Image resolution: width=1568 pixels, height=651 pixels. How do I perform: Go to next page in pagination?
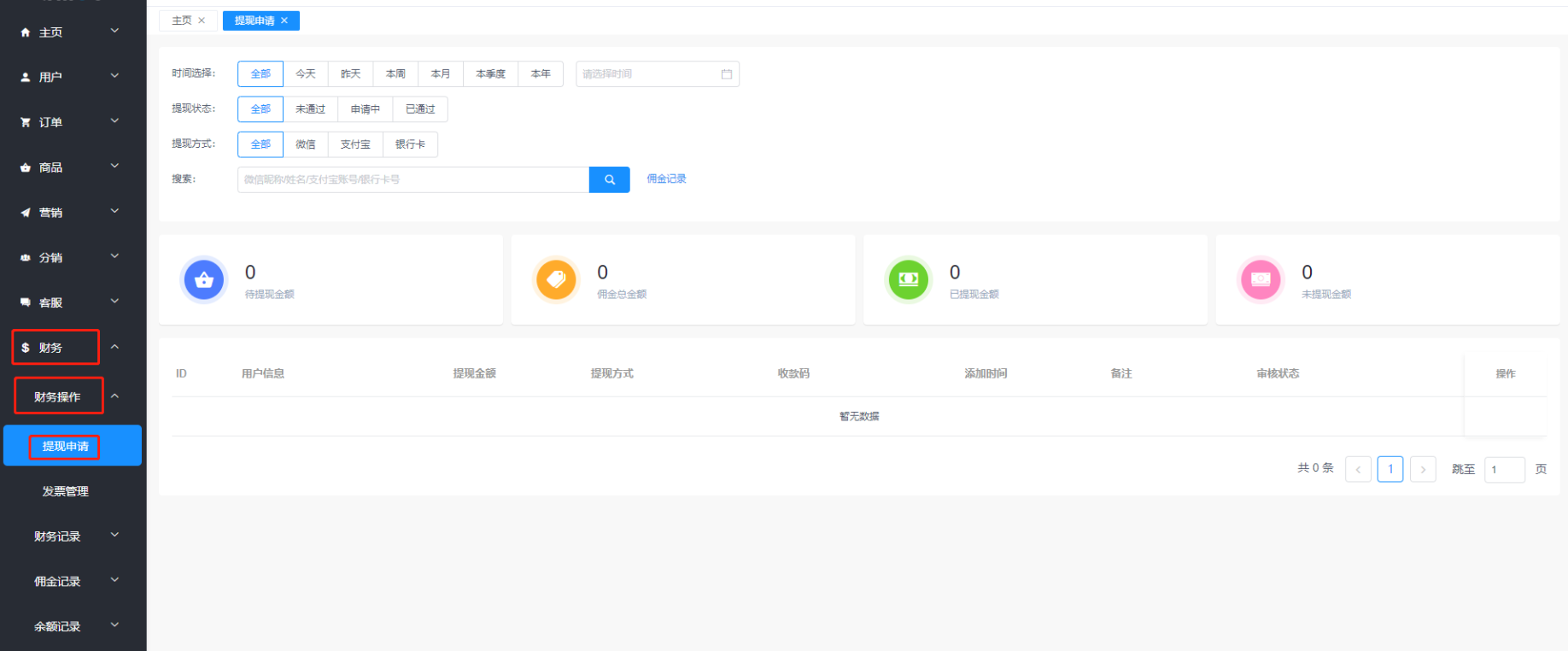[1423, 469]
